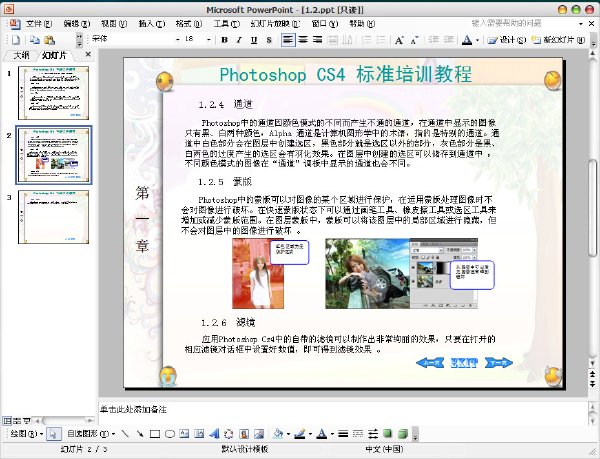Insert a vertical text box
This screenshot has height=459, width=600.
pyautogui.click(x=199, y=434)
